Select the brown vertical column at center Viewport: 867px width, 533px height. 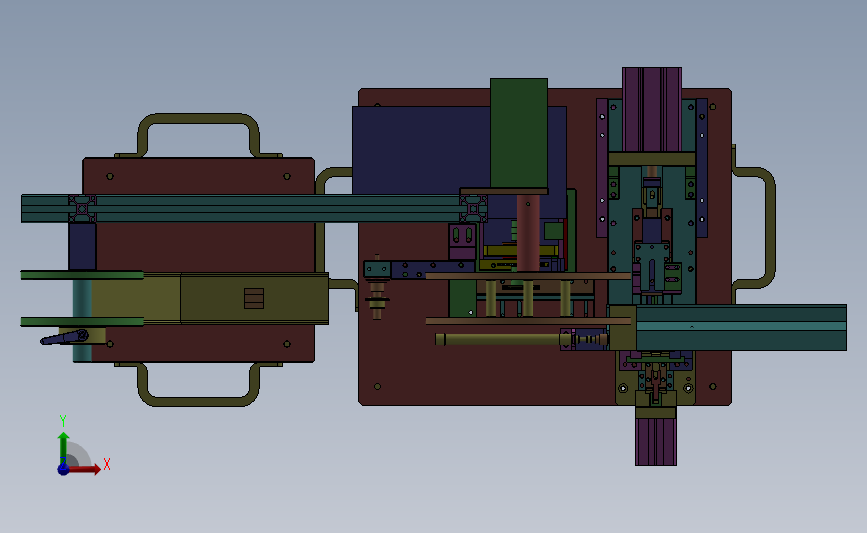(528, 232)
